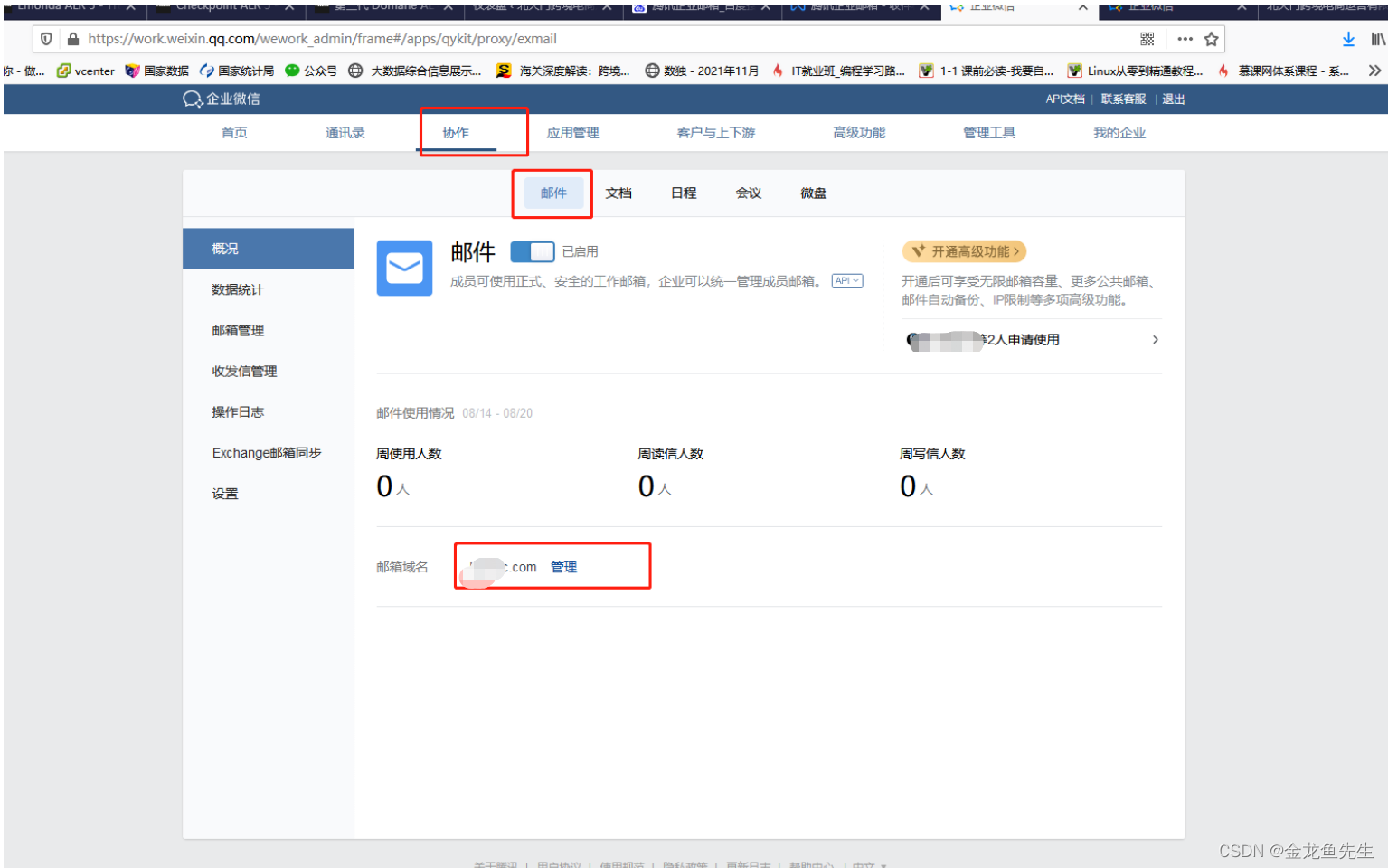Click the QR code icon in address bar
Screen dimensions: 1388x868
tap(1147, 39)
